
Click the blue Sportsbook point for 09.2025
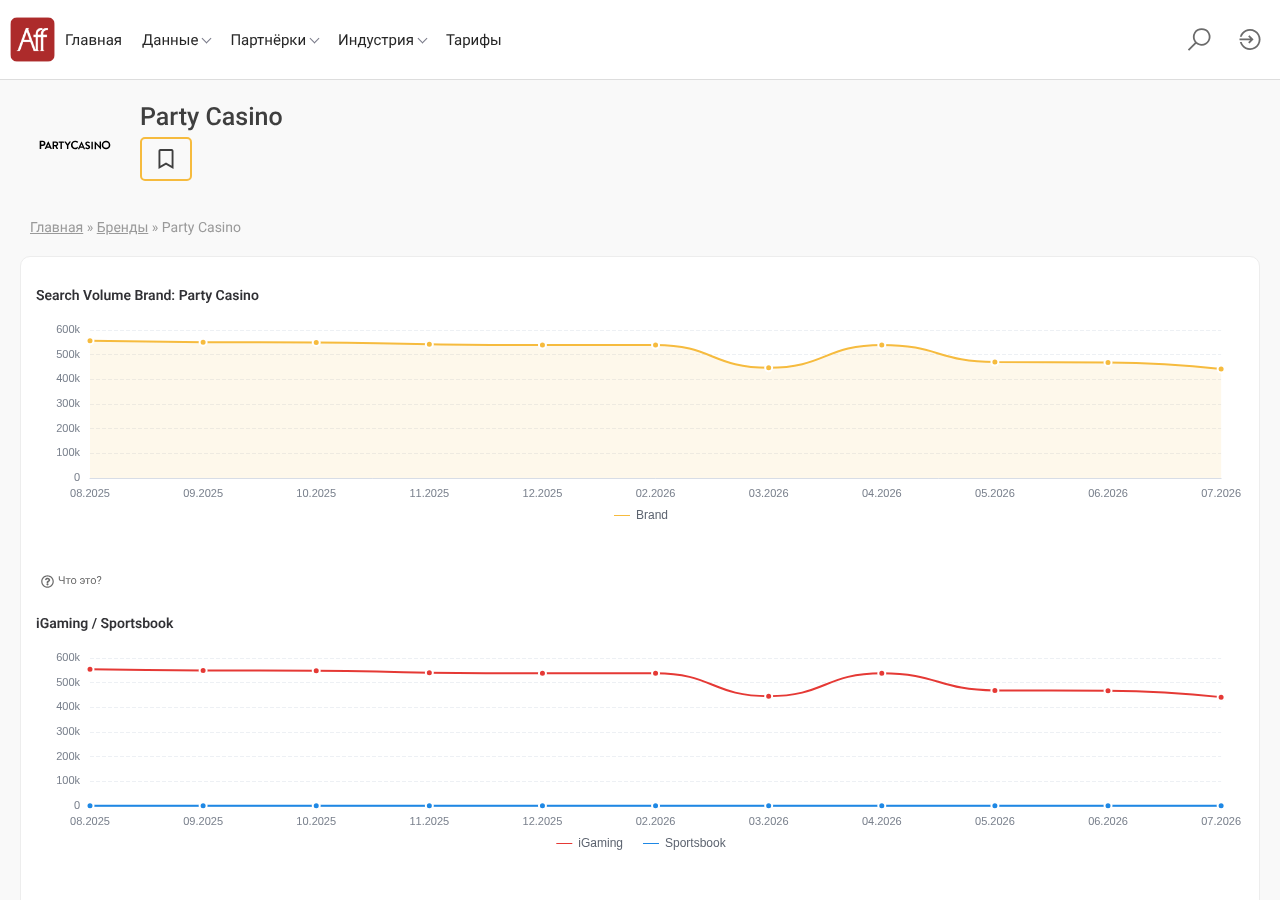click(203, 805)
